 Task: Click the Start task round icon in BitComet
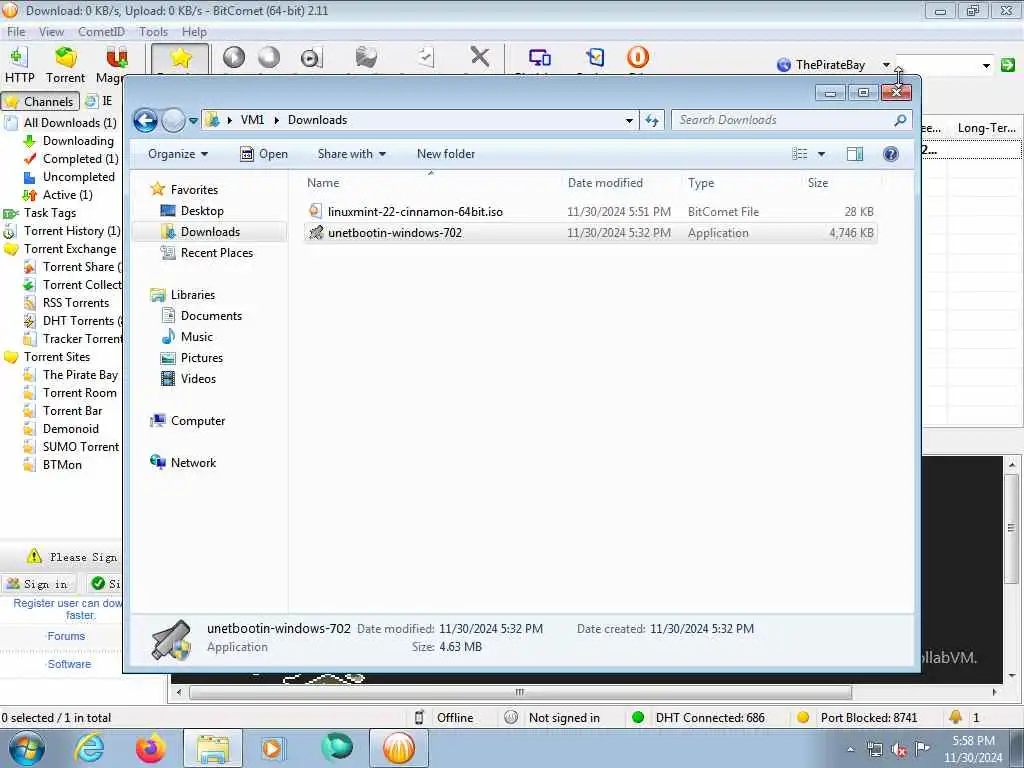coord(234,57)
